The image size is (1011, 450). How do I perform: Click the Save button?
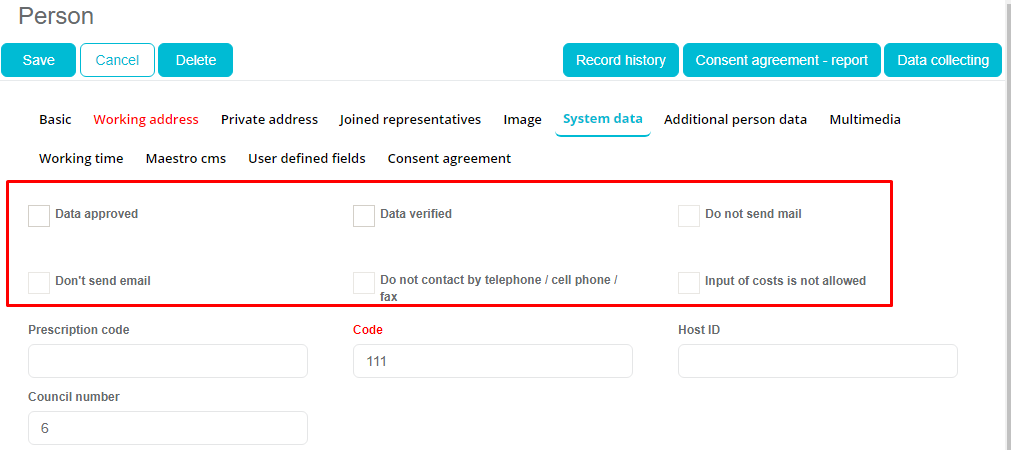[x=38, y=60]
